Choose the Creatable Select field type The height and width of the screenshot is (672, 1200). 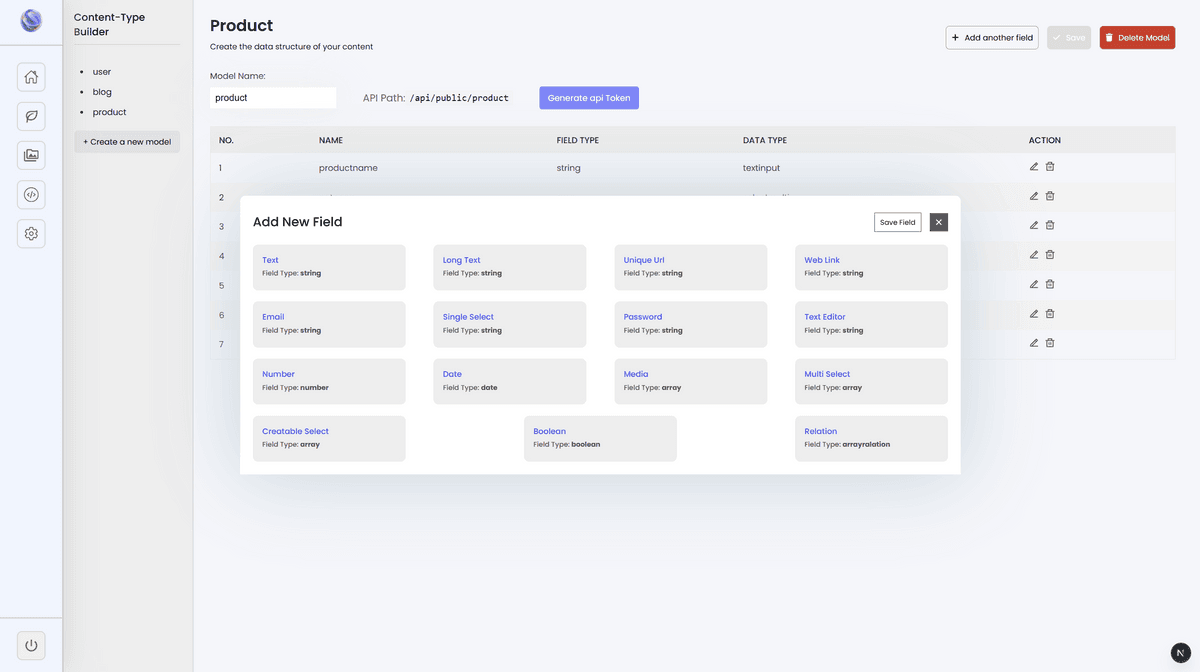point(329,438)
